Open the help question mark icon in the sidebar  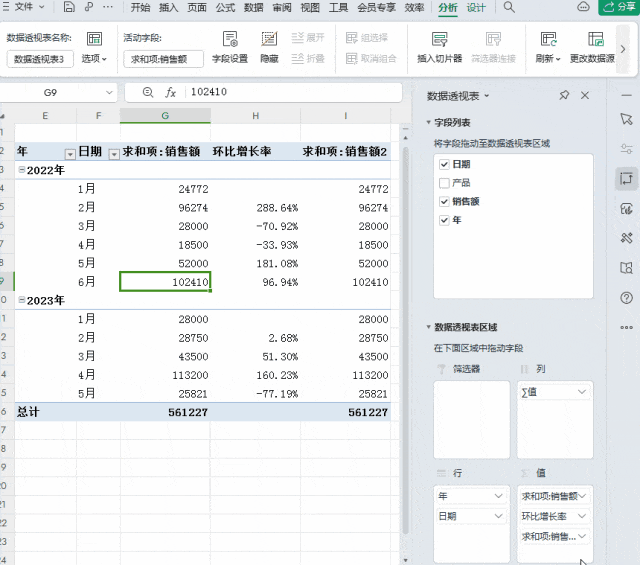[x=627, y=298]
